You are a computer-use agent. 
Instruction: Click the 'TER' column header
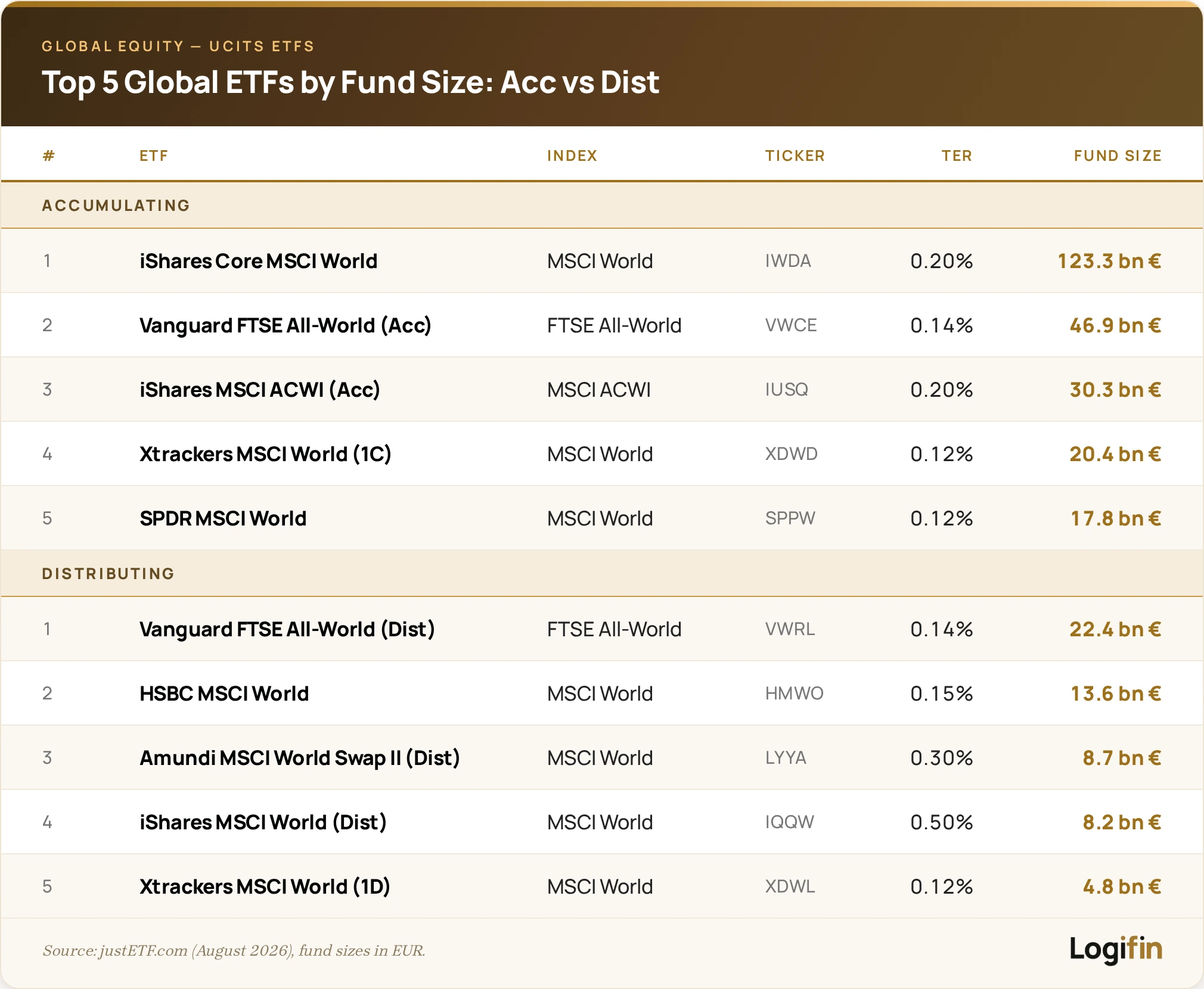coord(957,156)
